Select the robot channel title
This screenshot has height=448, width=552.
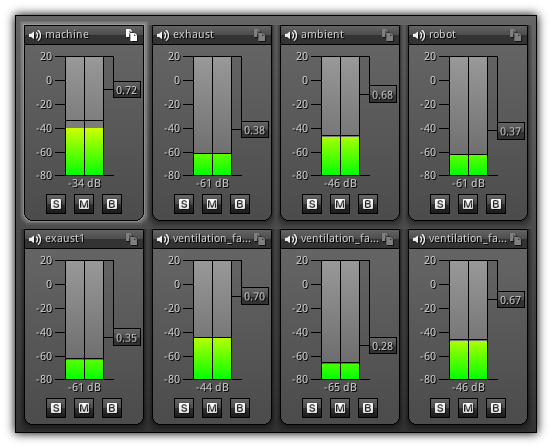442,34
